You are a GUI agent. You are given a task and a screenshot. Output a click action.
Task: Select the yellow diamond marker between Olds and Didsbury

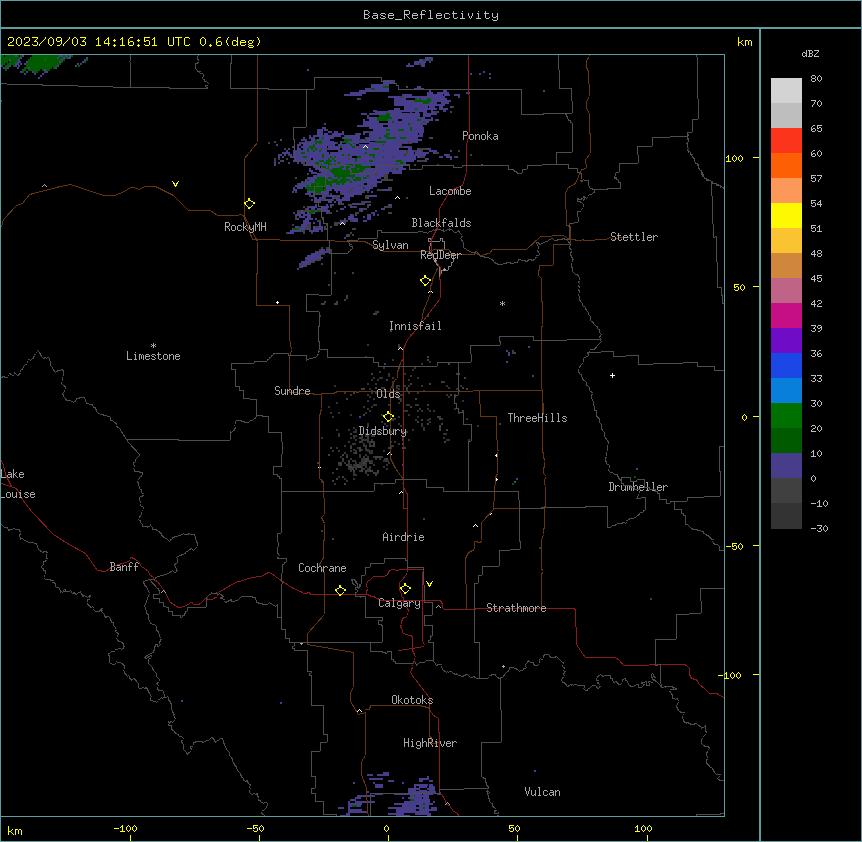pos(388,417)
